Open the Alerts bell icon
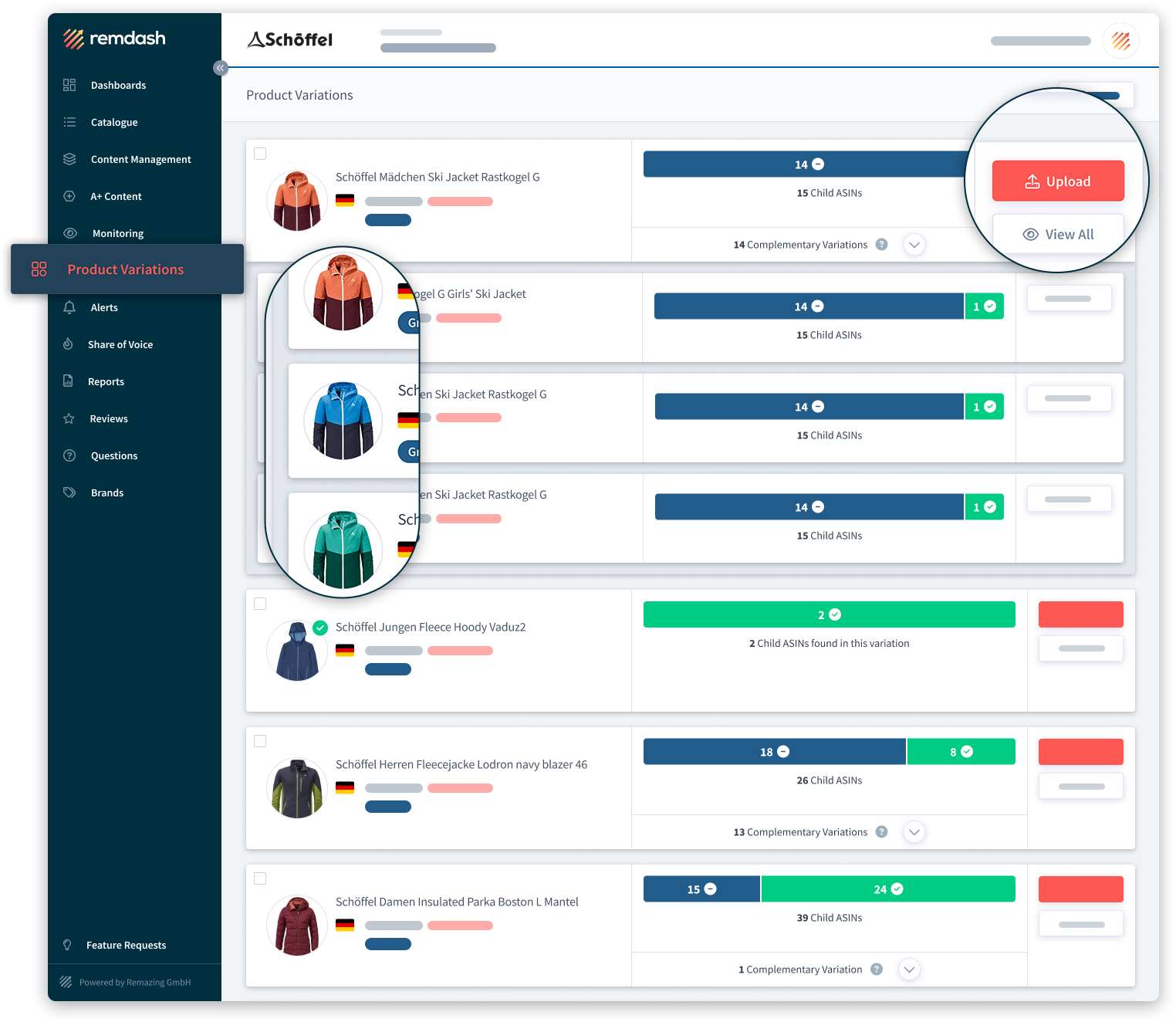This screenshot has height=1022, width=1176. click(69, 307)
